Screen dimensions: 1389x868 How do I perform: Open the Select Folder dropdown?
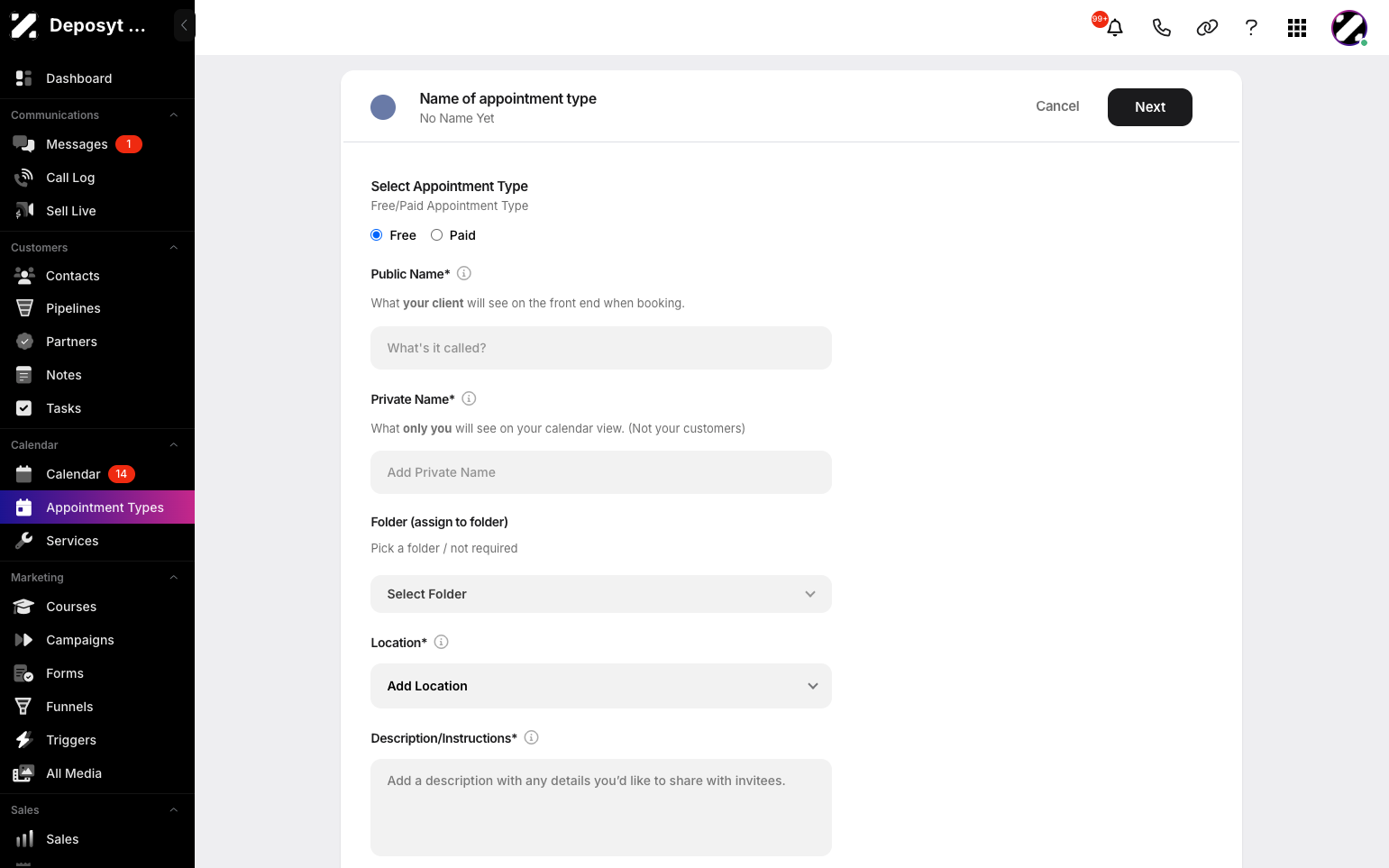coord(601,594)
